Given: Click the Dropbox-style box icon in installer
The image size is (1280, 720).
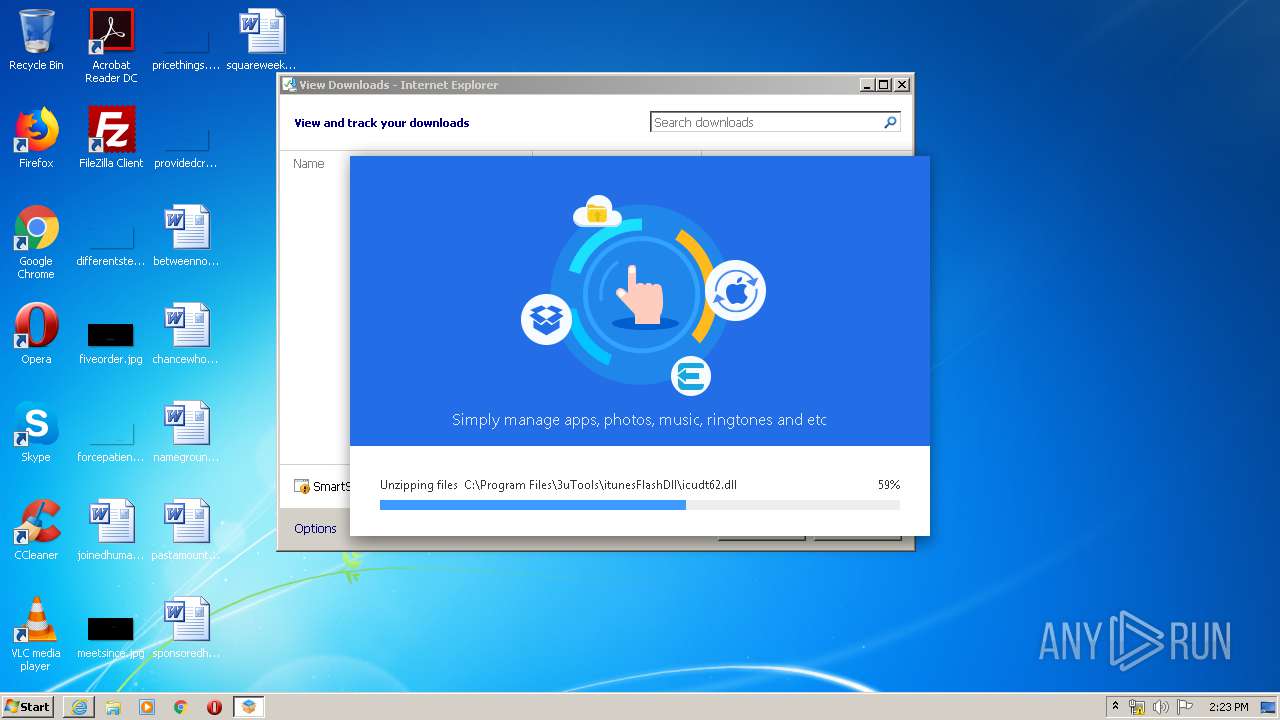Looking at the screenshot, I should pos(546,319).
